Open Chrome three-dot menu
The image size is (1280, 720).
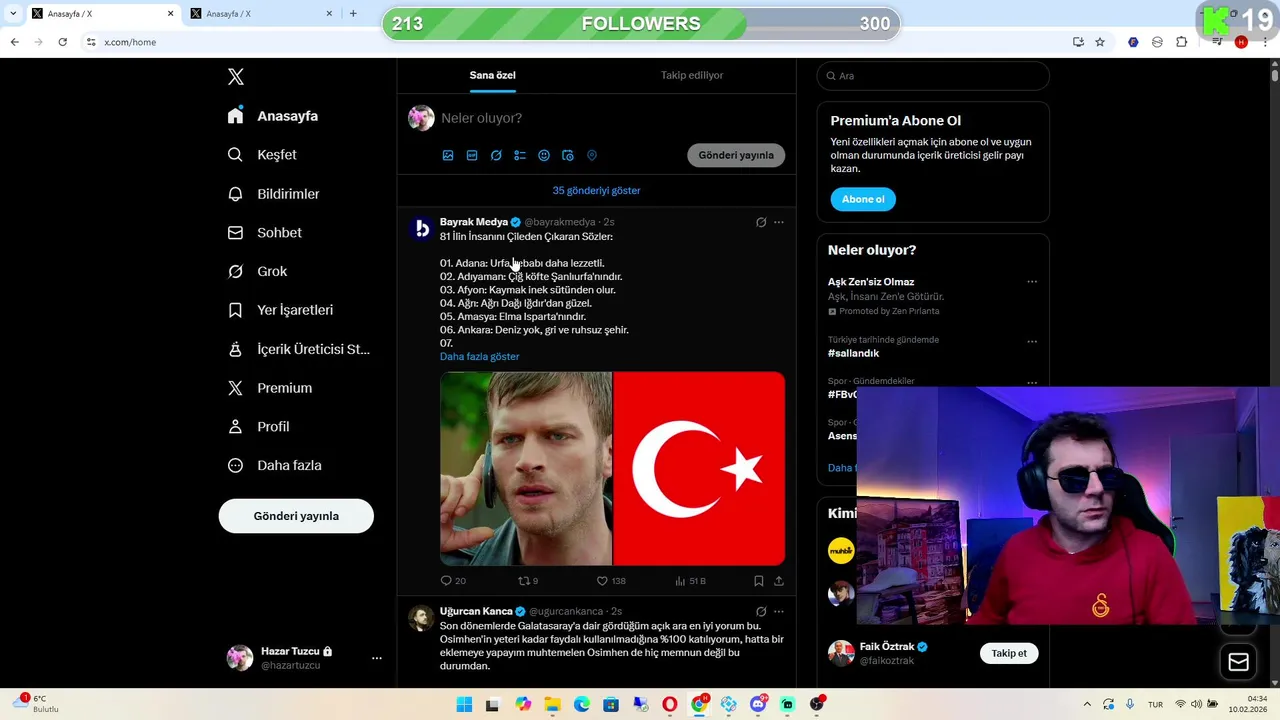click(x=1265, y=42)
